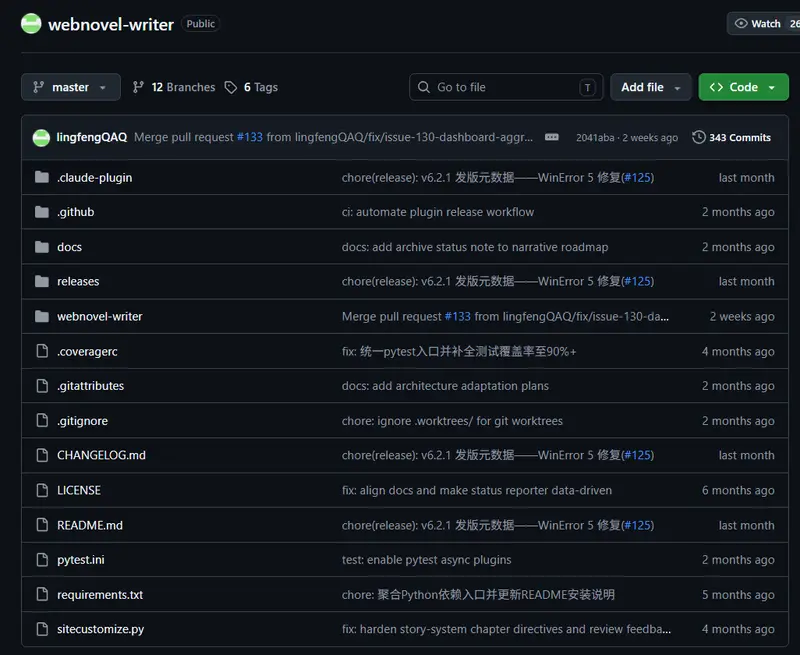
Task: Click the branch icon beside 12 Branches
Action: [x=138, y=87]
